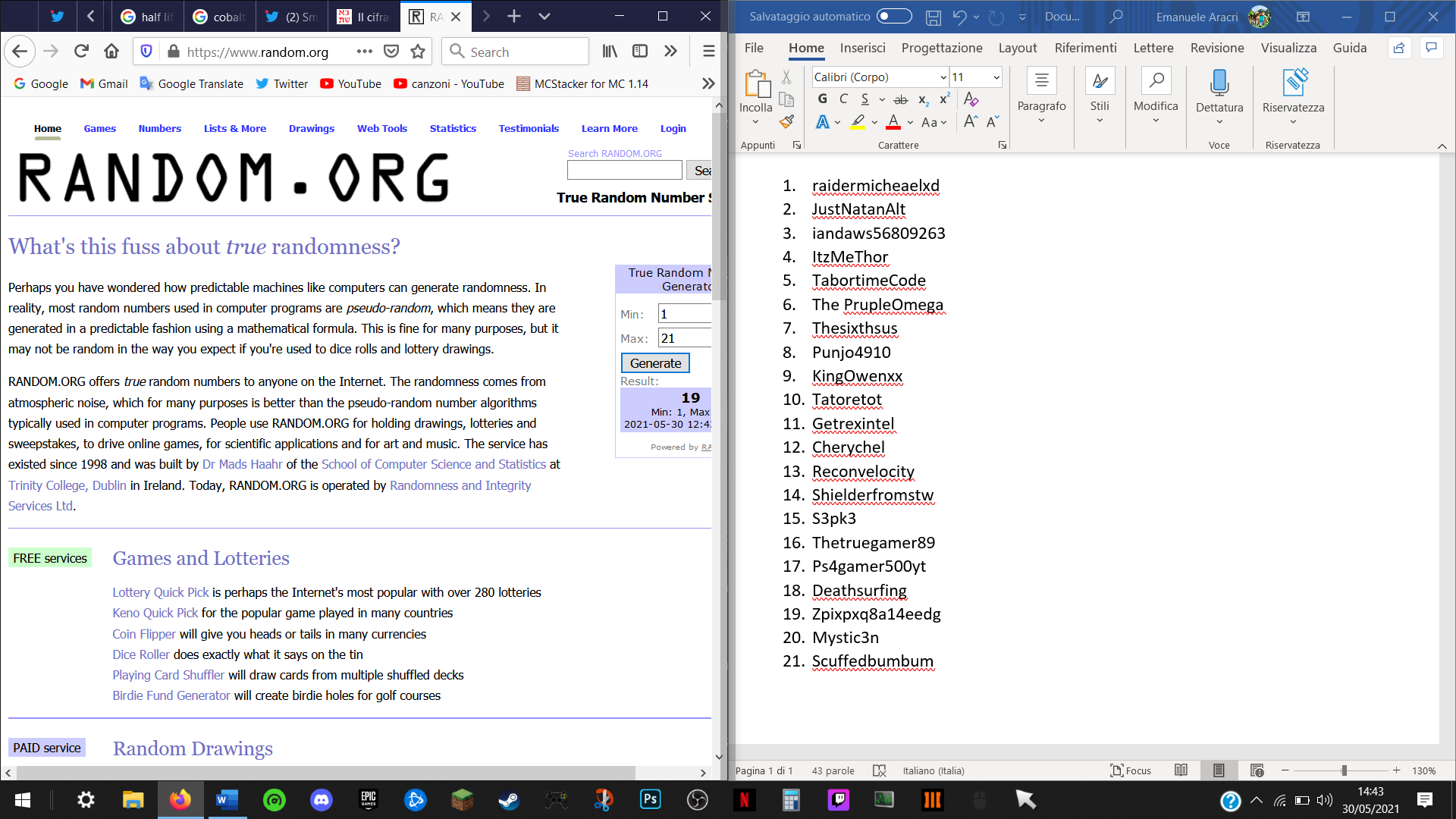Open the font size 11 dropdown
This screenshot has height=819, width=1456.
coord(996,77)
